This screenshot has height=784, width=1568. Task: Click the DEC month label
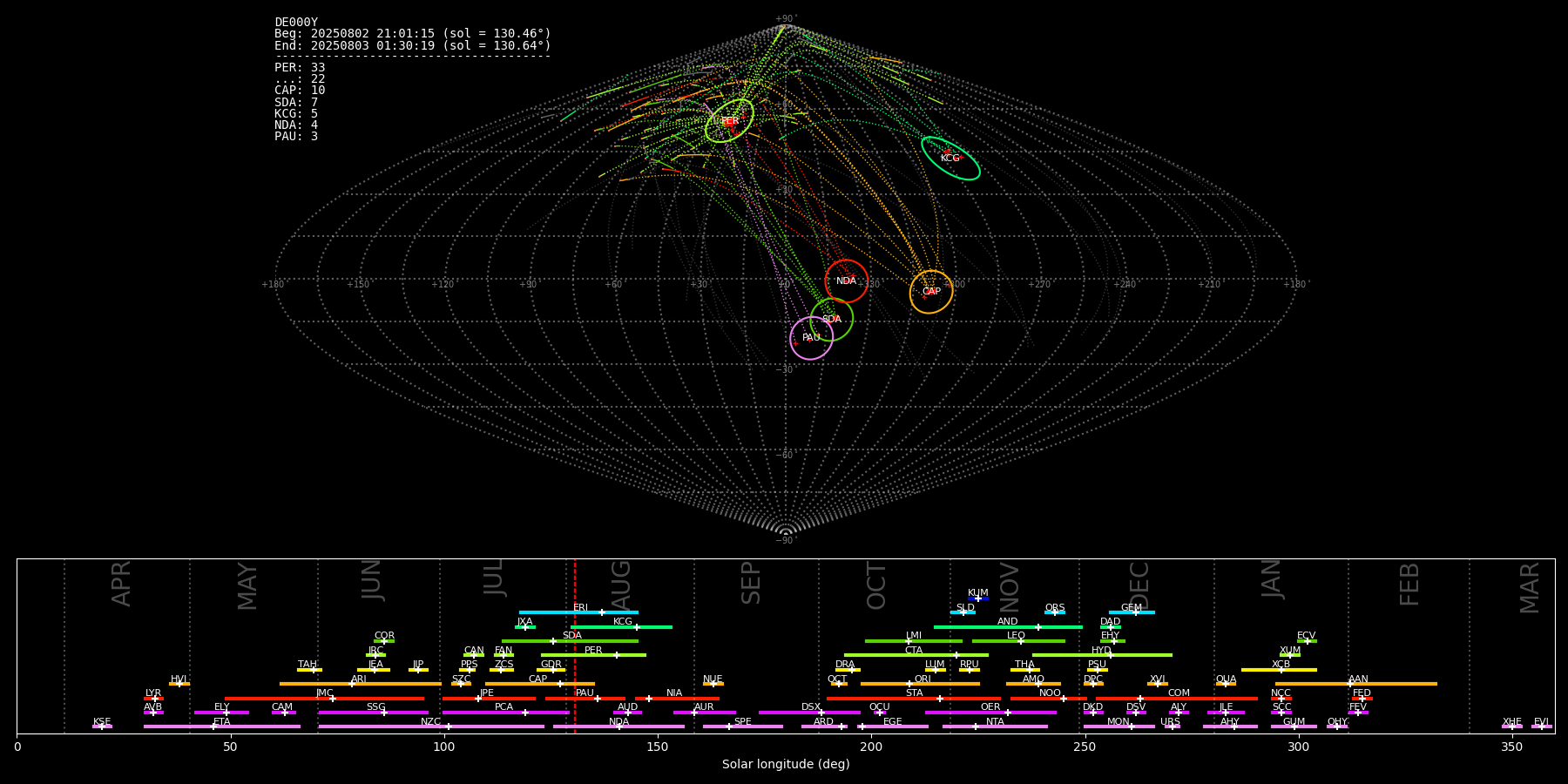[1139, 585]
